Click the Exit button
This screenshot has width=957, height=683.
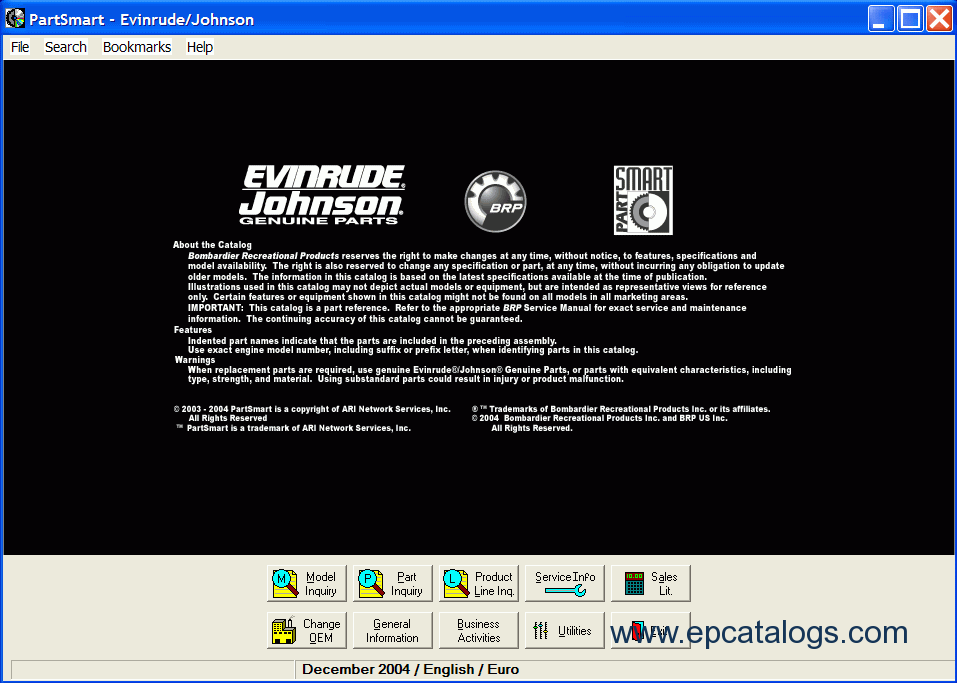tap(651, 631)
